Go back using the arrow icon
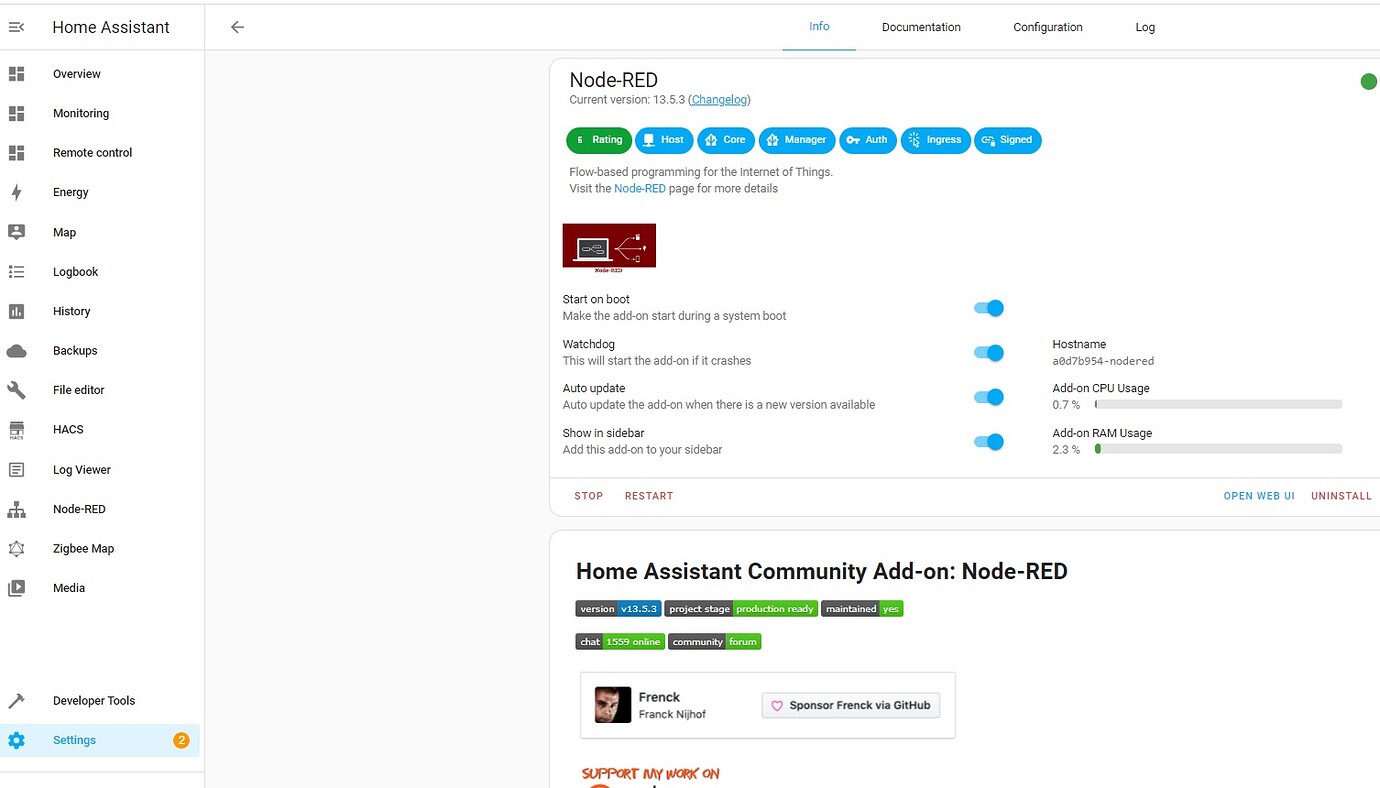This screenshot has width=1380, height=788. click(237, 27)
